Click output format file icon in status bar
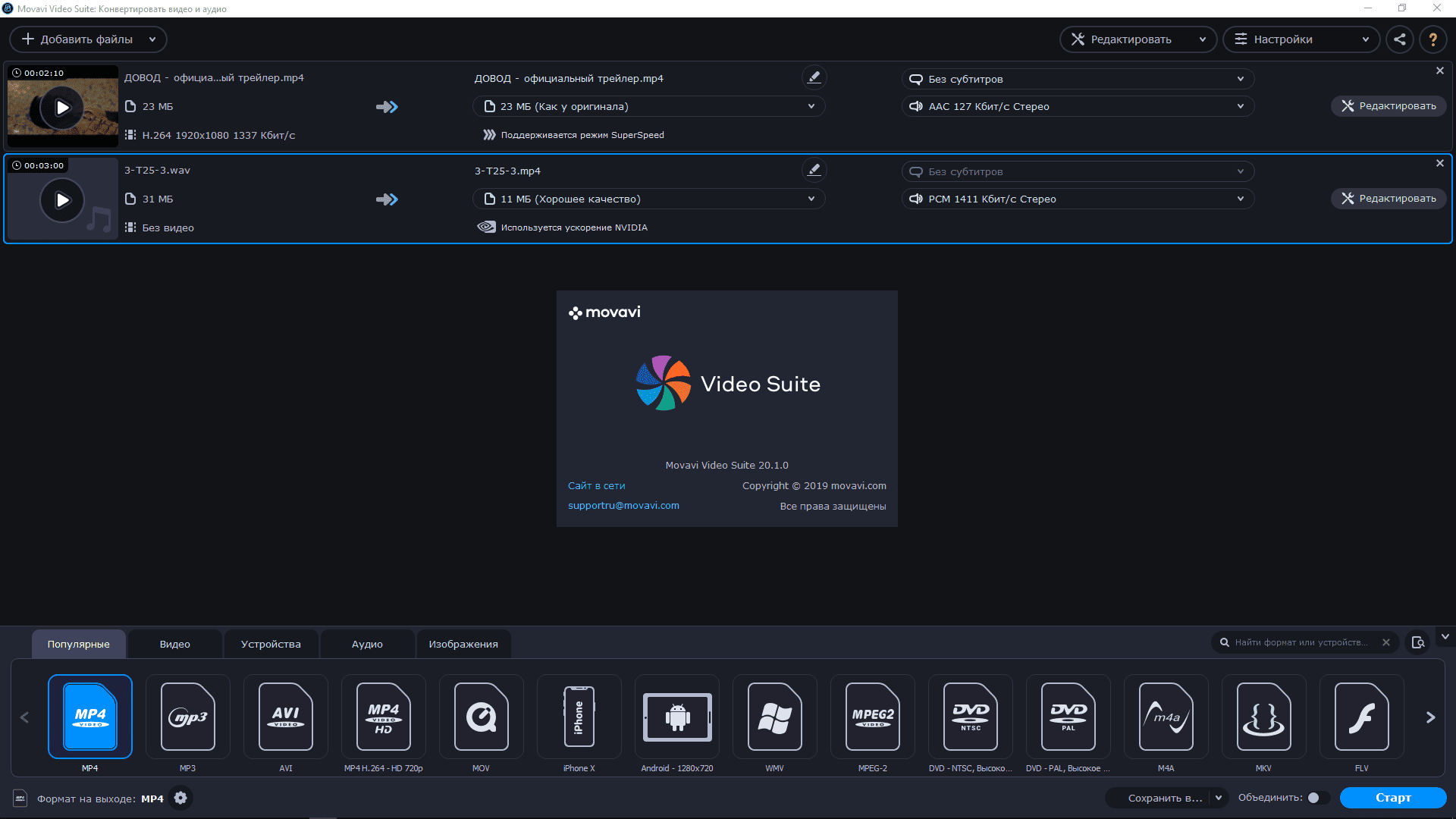 [20, 798]
